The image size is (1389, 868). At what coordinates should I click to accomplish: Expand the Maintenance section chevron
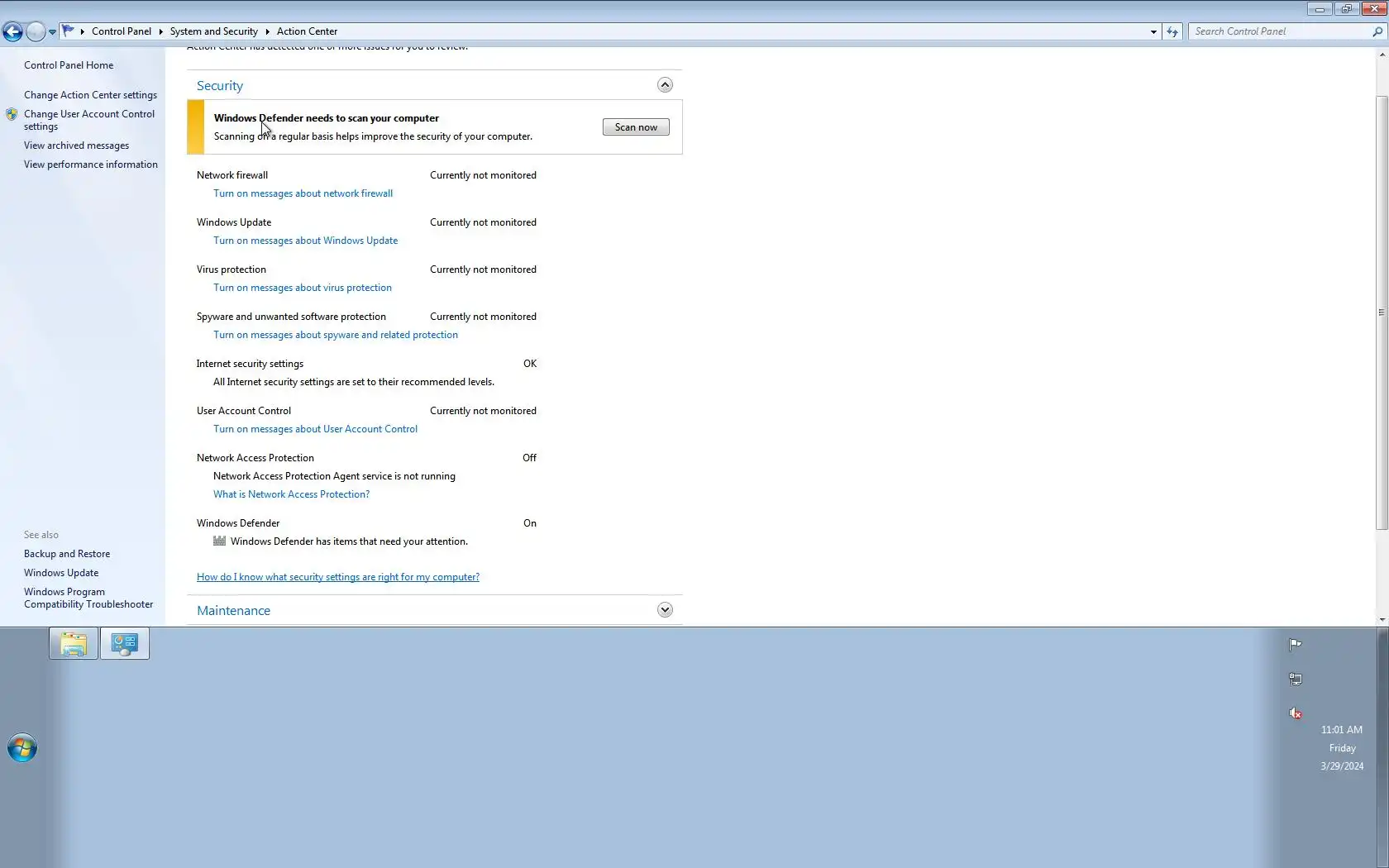click(665, 610)
